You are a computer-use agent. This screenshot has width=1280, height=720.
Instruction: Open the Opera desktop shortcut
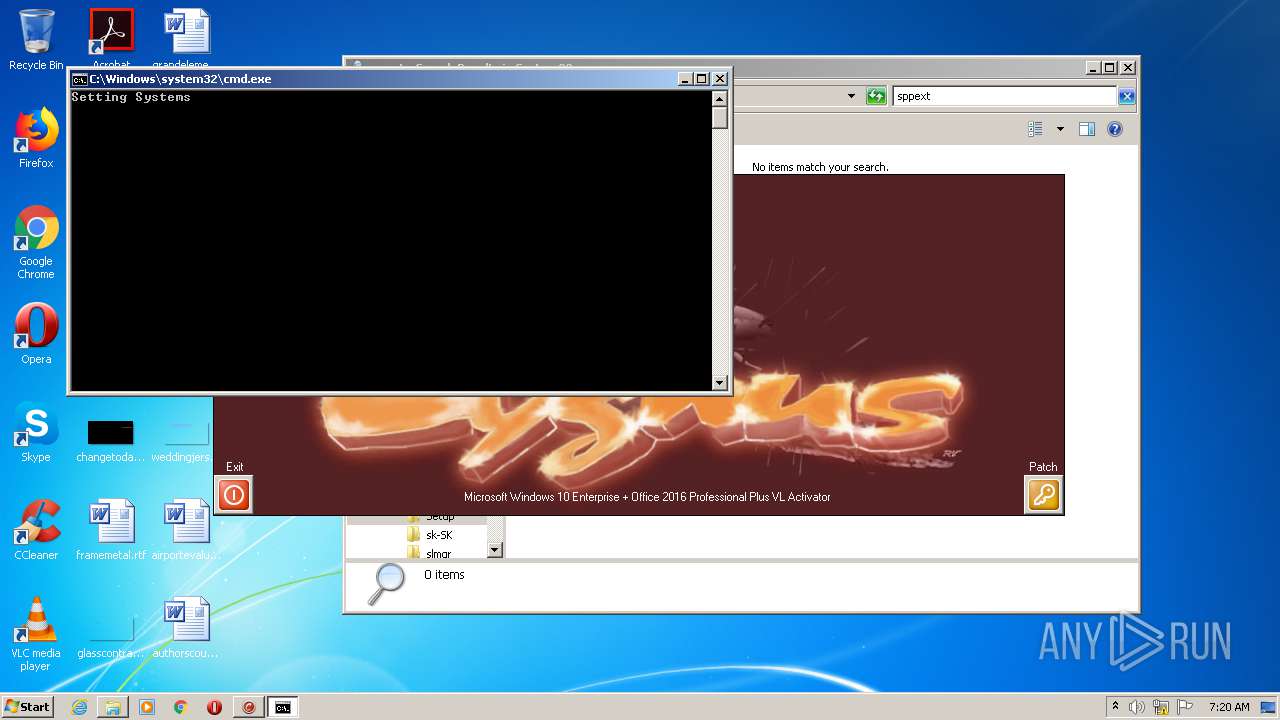[x=36, y=334]
